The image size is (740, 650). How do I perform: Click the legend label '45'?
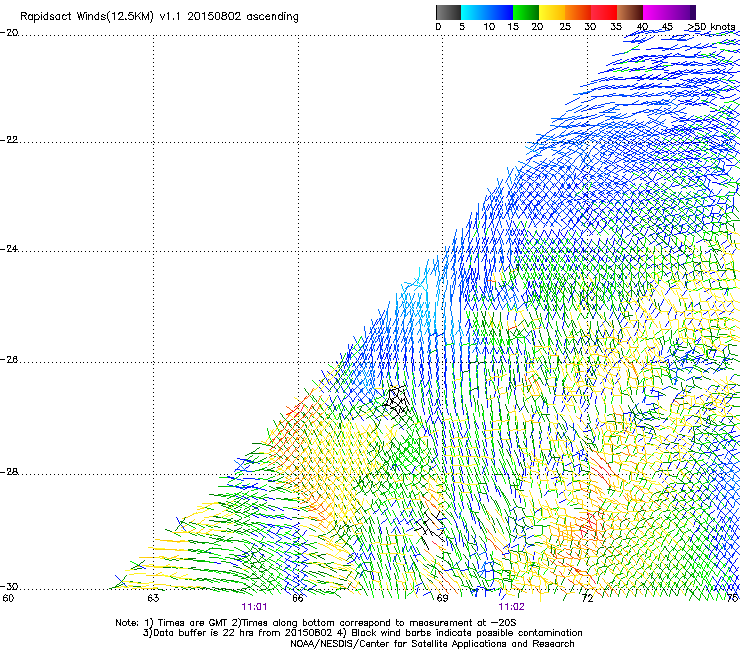tap(667, 27)
